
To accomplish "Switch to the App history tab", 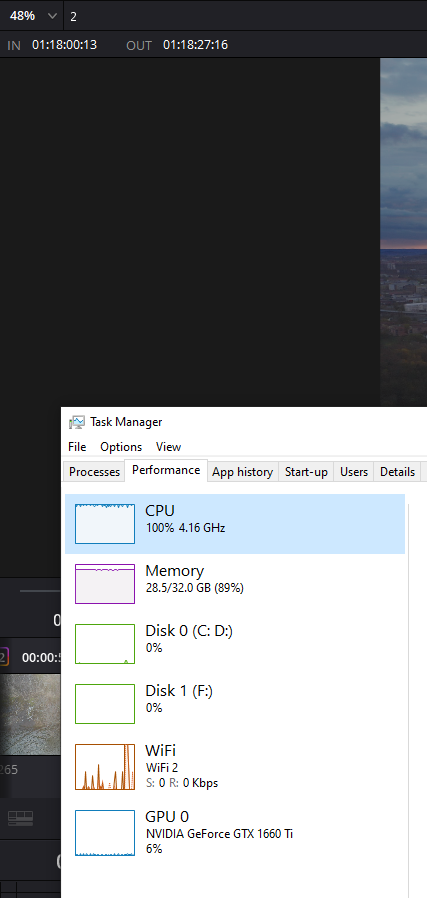I will (x=242, y=472).
